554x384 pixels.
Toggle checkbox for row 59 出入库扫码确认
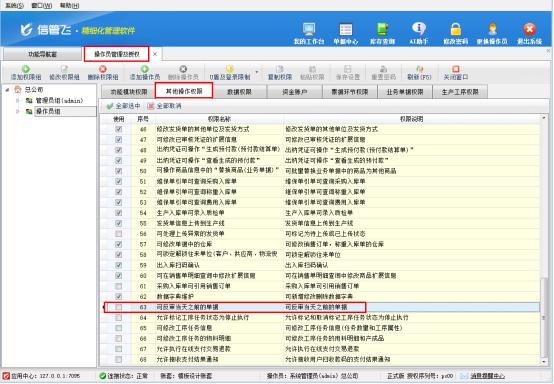119,265
